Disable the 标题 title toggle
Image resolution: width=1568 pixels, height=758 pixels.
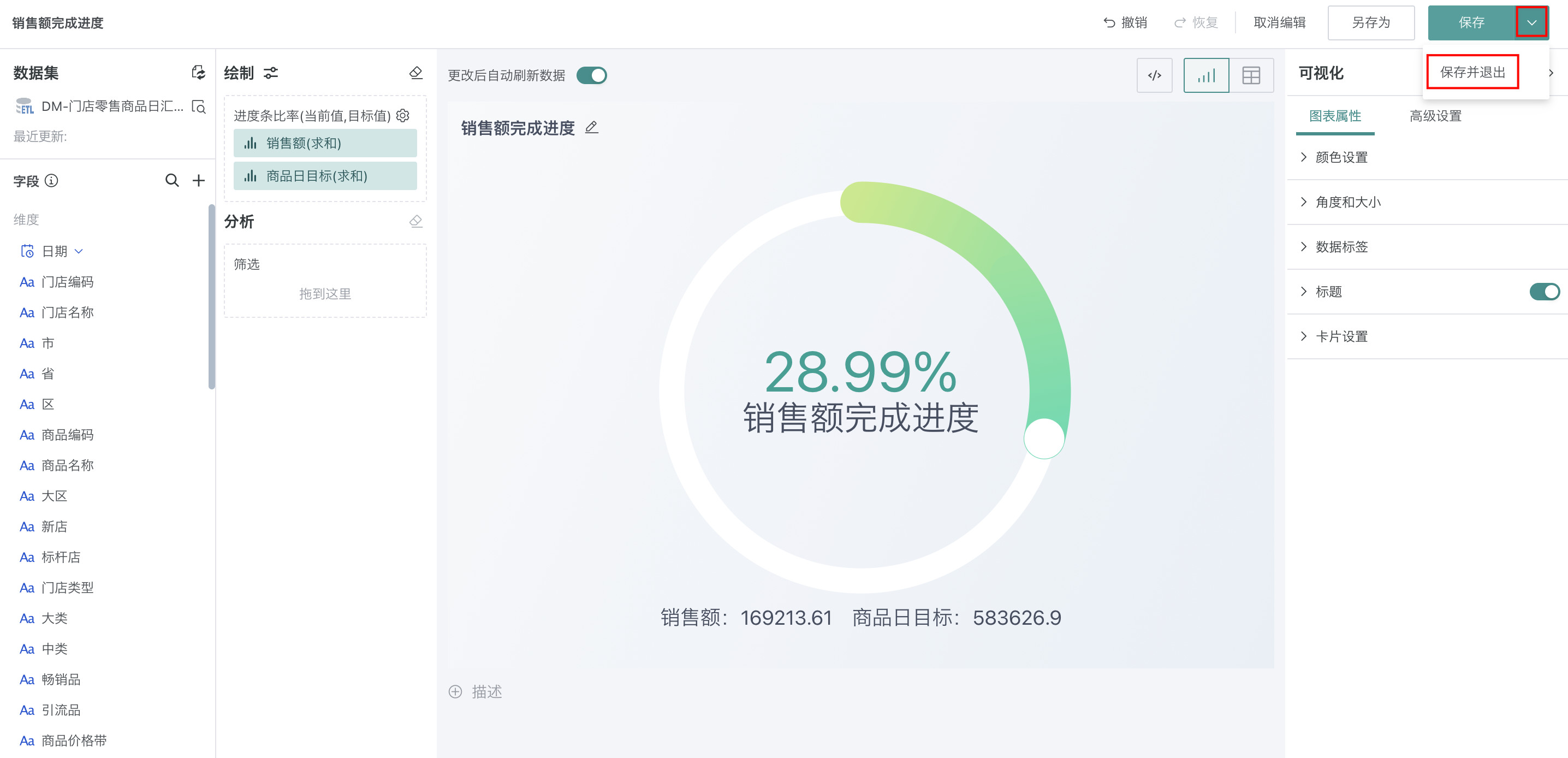pyautogui.click(x=1545, y=292)
